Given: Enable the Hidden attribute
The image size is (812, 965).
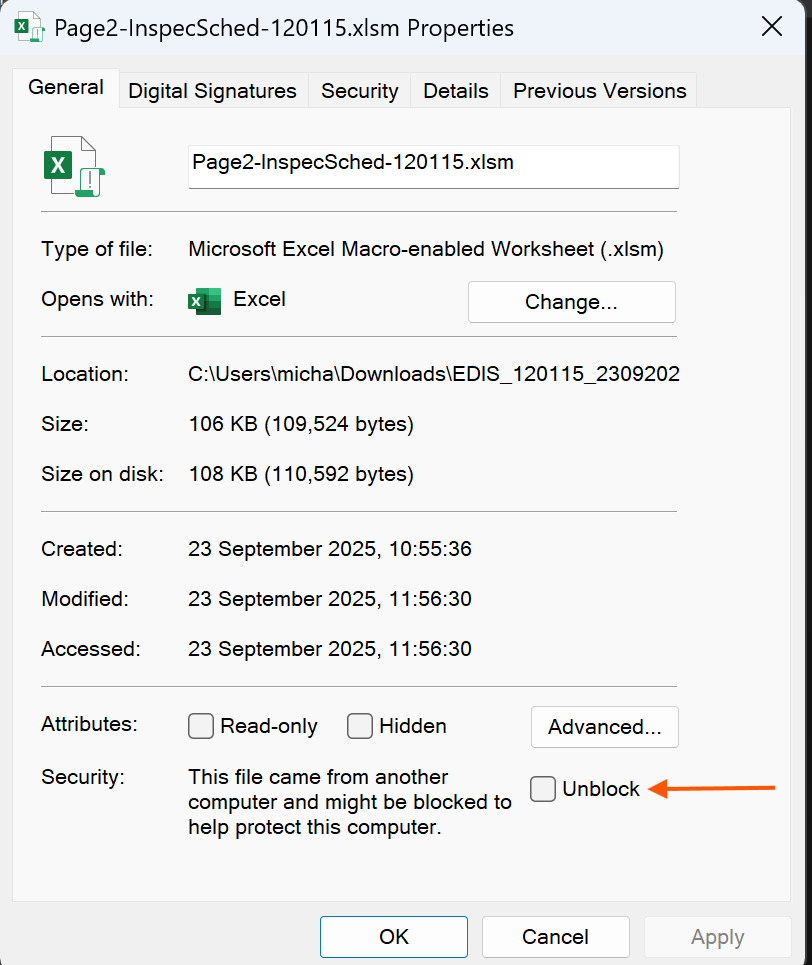Looking at the screenshot, I should 359,726.
